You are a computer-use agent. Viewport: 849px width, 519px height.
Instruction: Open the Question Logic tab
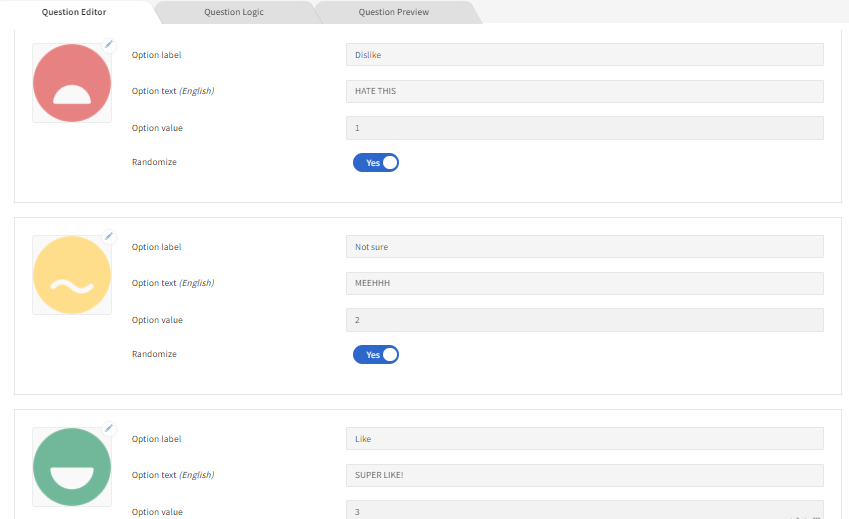[234, 12]
